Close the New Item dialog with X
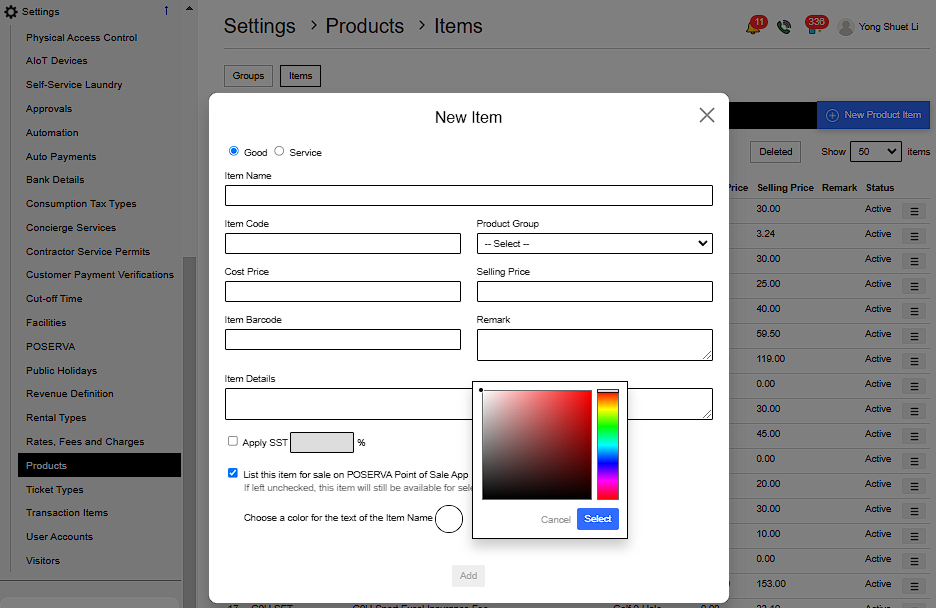Viewport: 936px width, 608px height. 707,115
